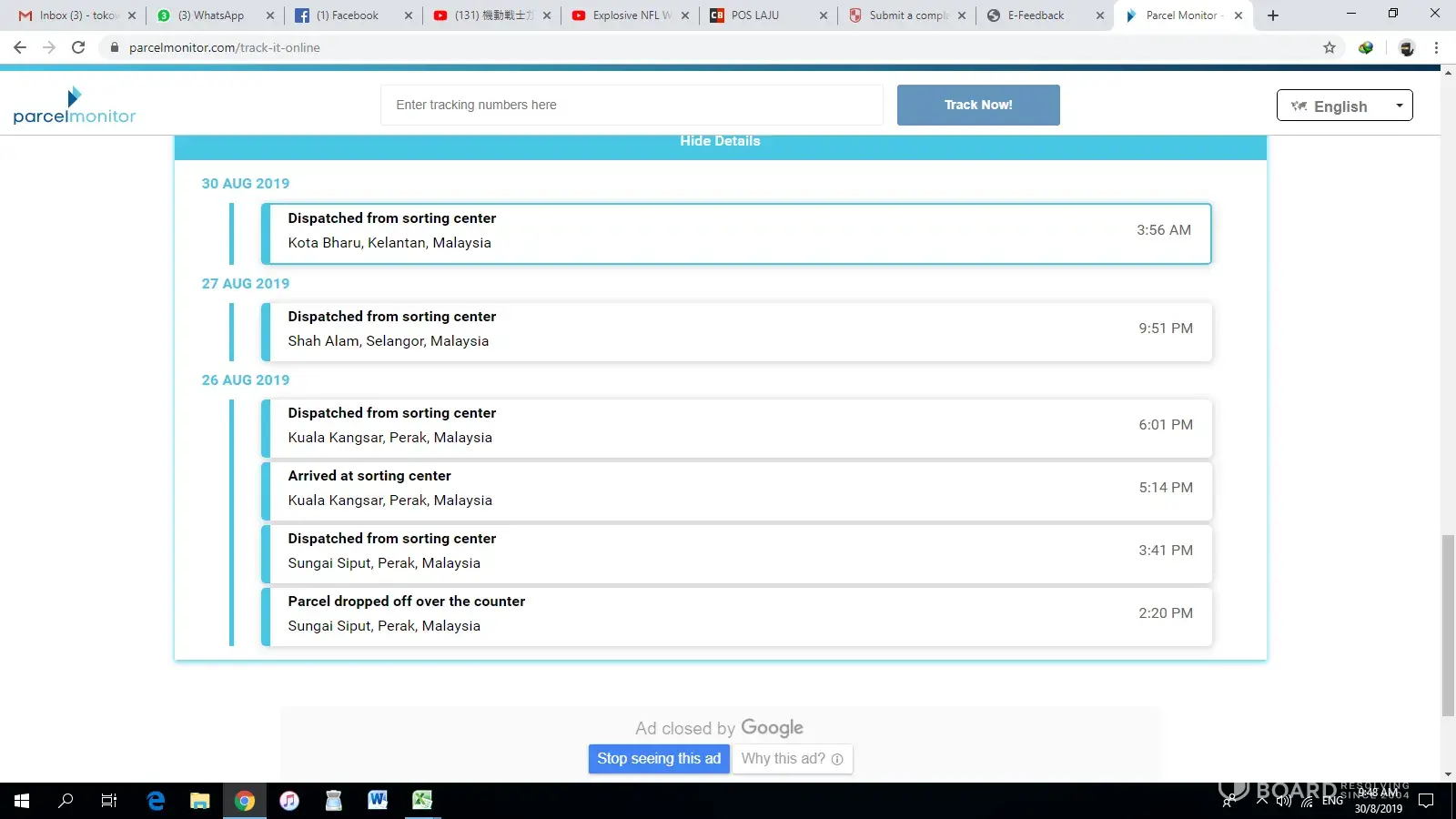
Task: Click the 6:01 PM timestamp
Action: [1166, 425]
